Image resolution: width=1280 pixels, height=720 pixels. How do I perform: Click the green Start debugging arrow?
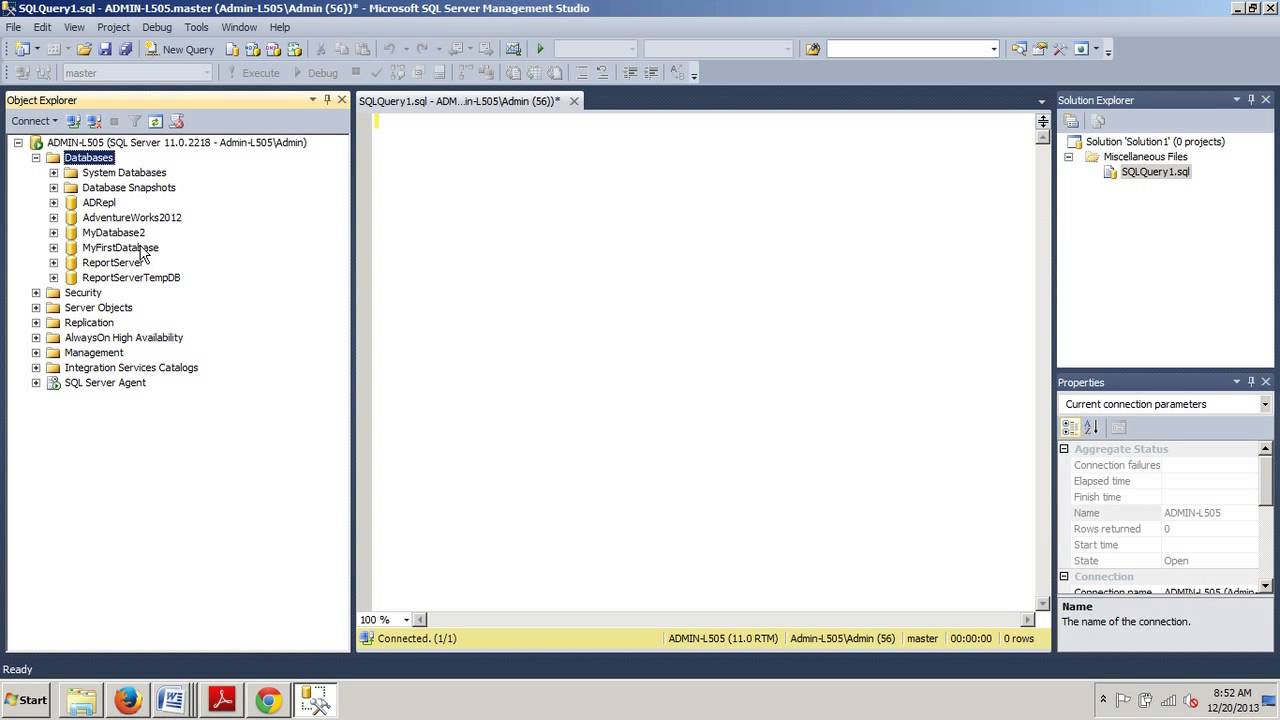[540, 49]
